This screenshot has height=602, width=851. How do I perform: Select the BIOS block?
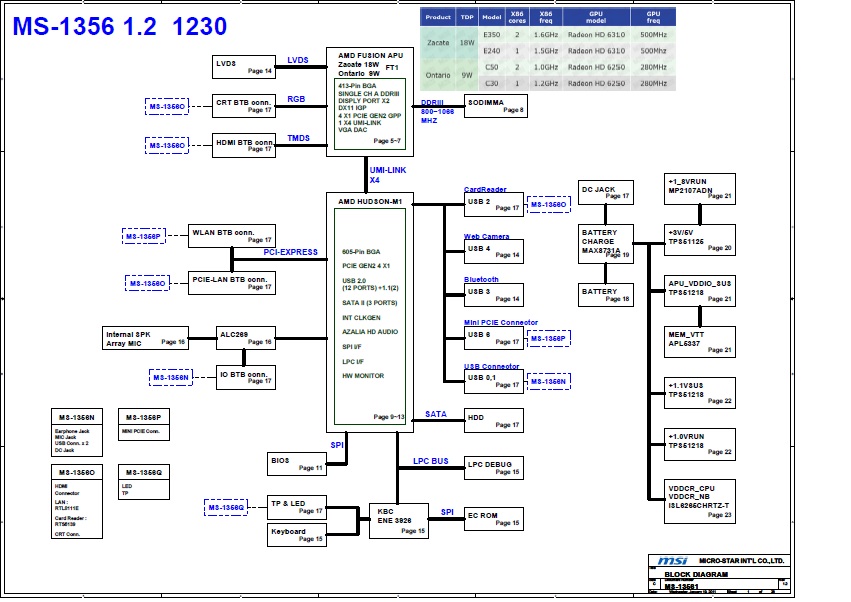297,463
